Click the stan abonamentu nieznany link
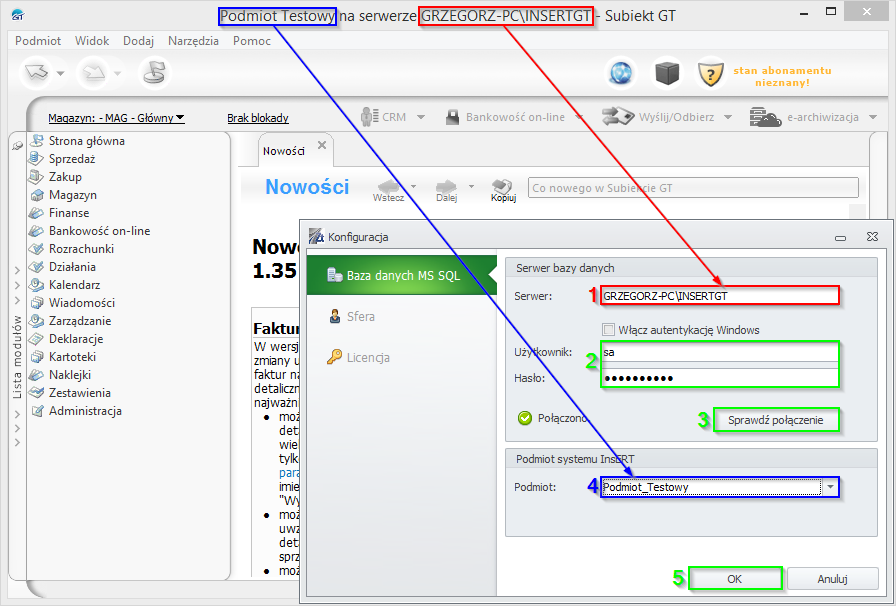This screenshot has width=896, height=606. [782, 77]
